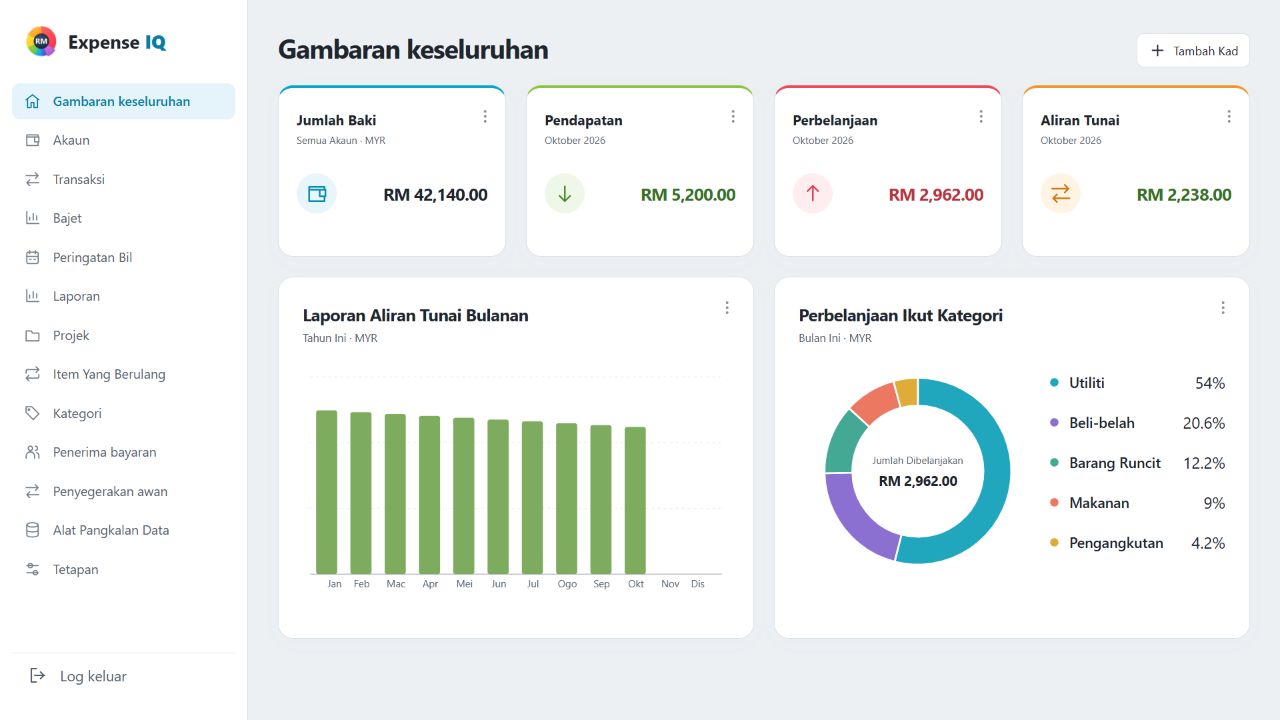This screenshot has height=720, width=1280.
Task: Click the database icon beside Alat Pangkalan Data
Action: coord(33,530)
